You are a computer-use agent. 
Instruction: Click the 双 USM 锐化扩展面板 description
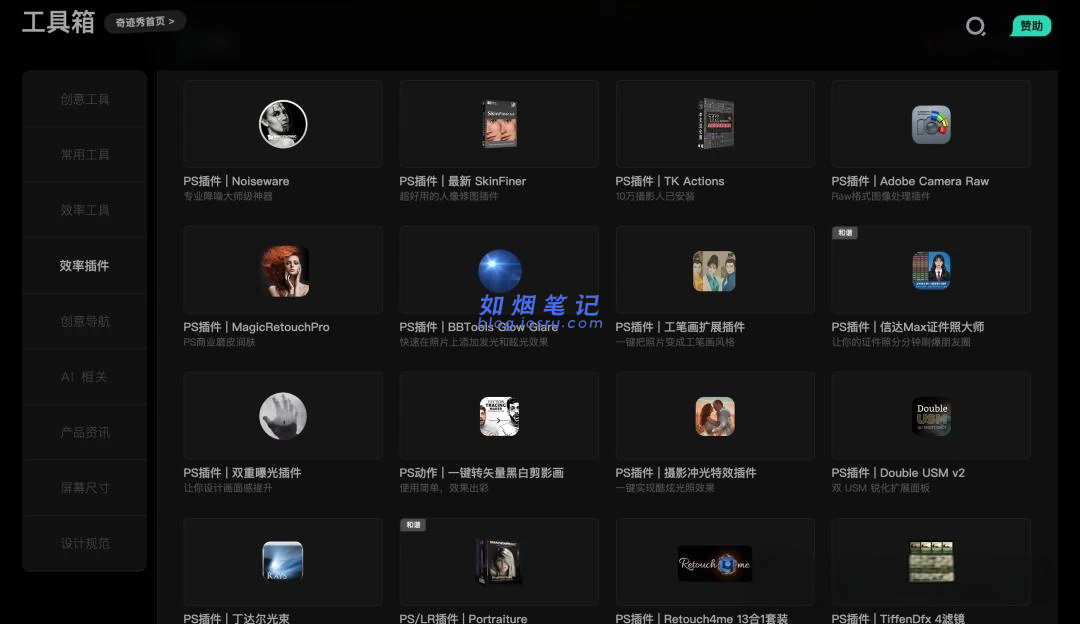click(881, 488)
